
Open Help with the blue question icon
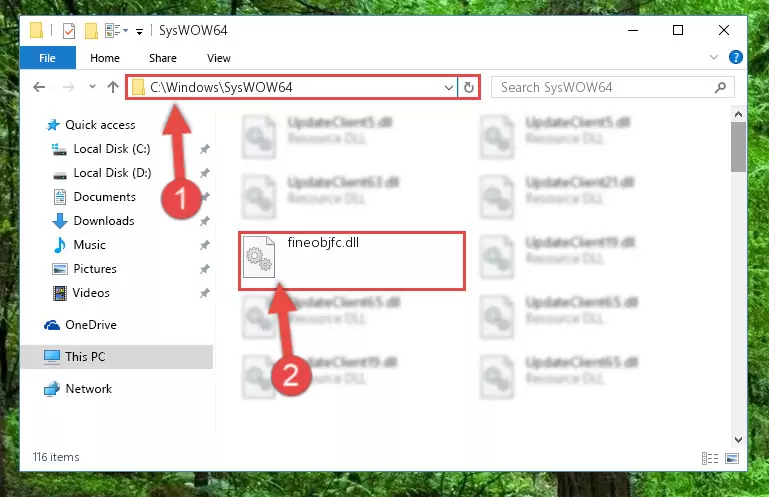[735, 57]
